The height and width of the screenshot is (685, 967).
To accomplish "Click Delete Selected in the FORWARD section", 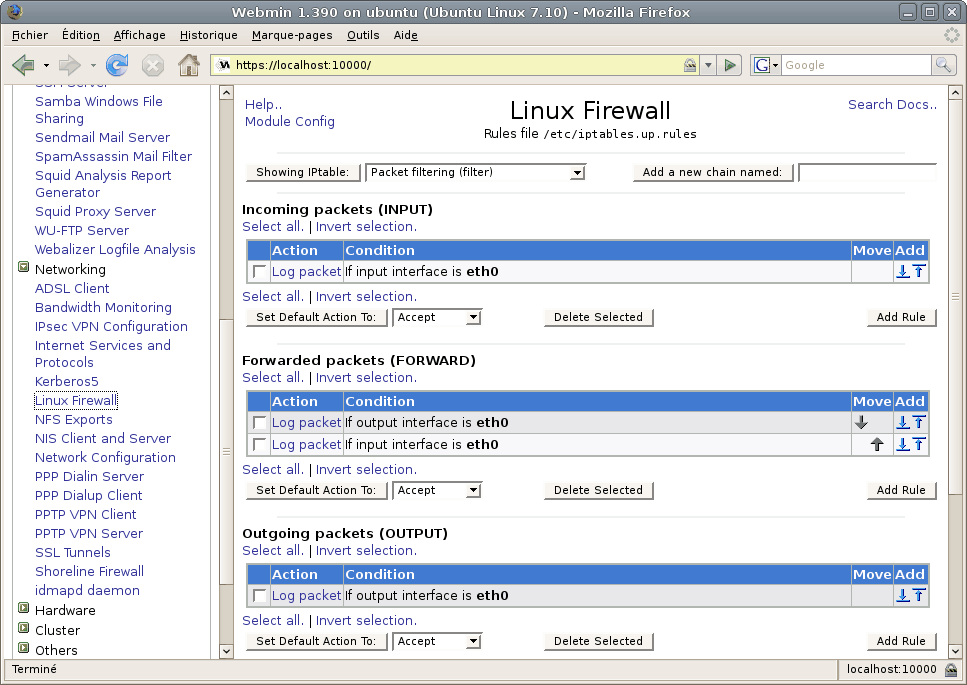I will click(598, 490).
